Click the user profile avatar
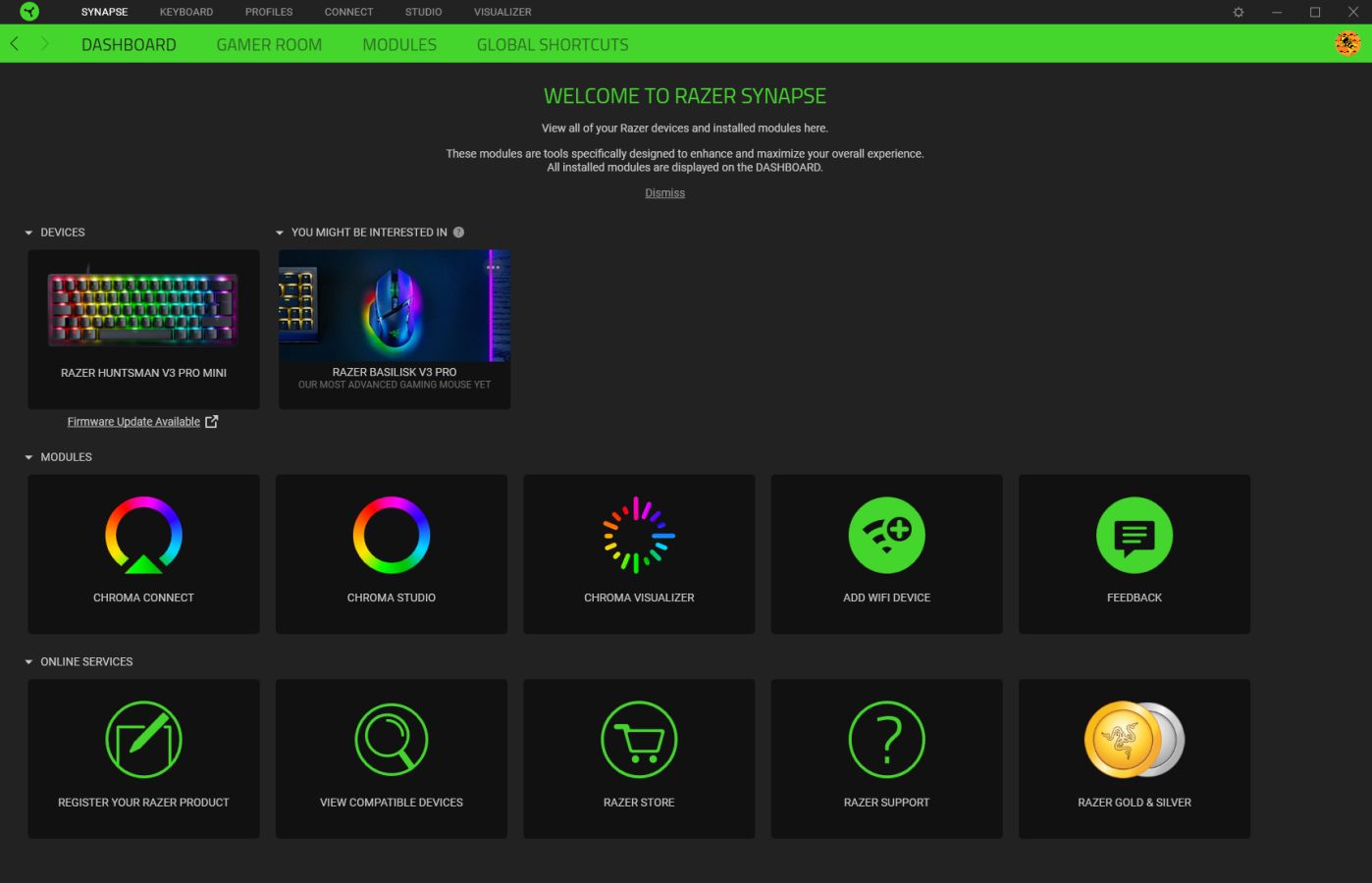This screenshot has width=1372, height=883. pos(1347,43)
